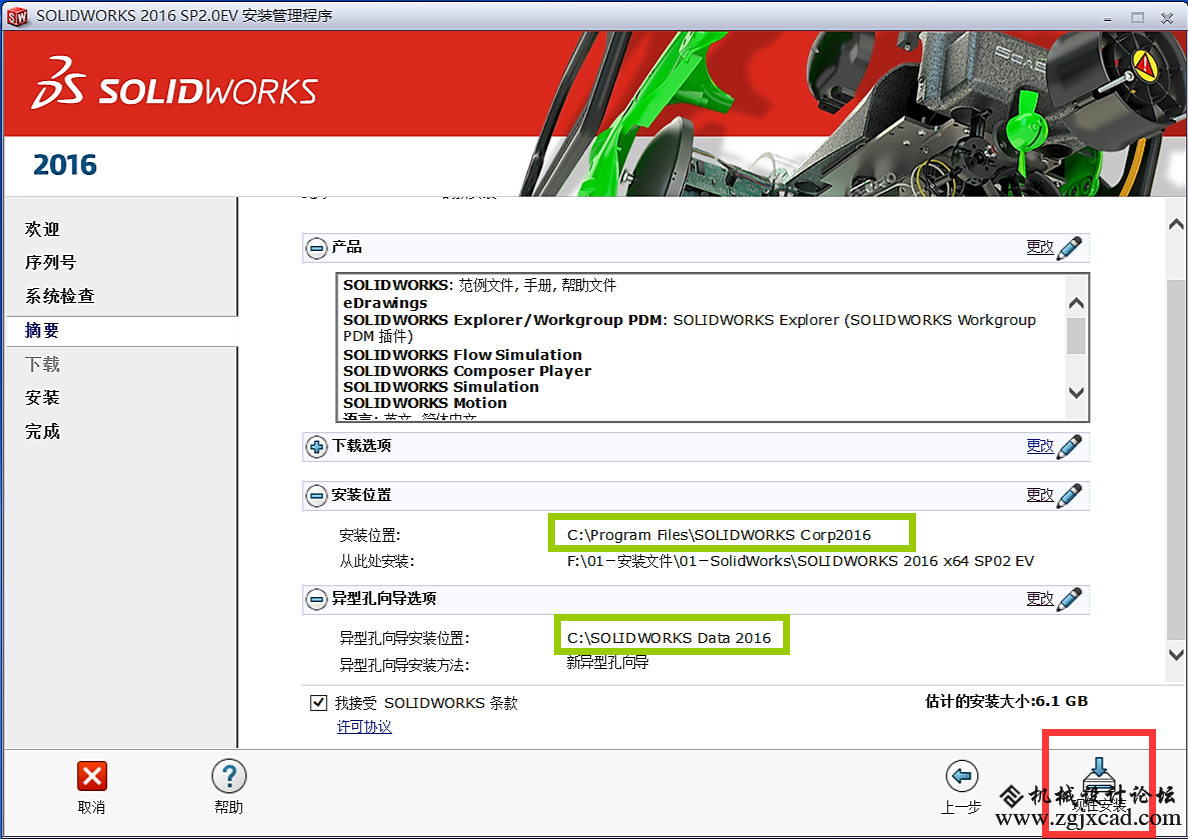Click main panel scroll down arrow
The width and height of the screenshot is (1188, 839).
coord(1176,655)
